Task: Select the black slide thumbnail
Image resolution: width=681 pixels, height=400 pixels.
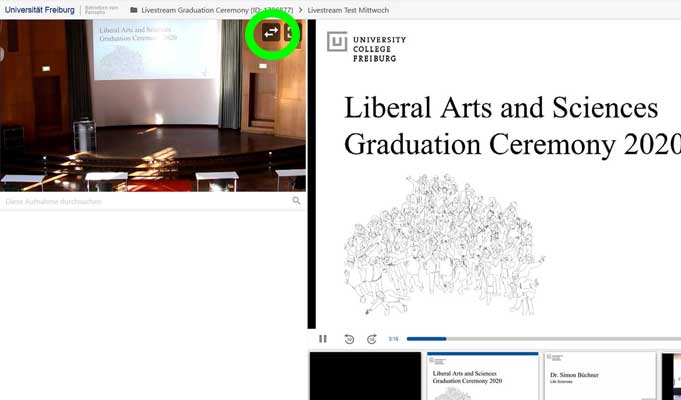Action: coord(365,376)
